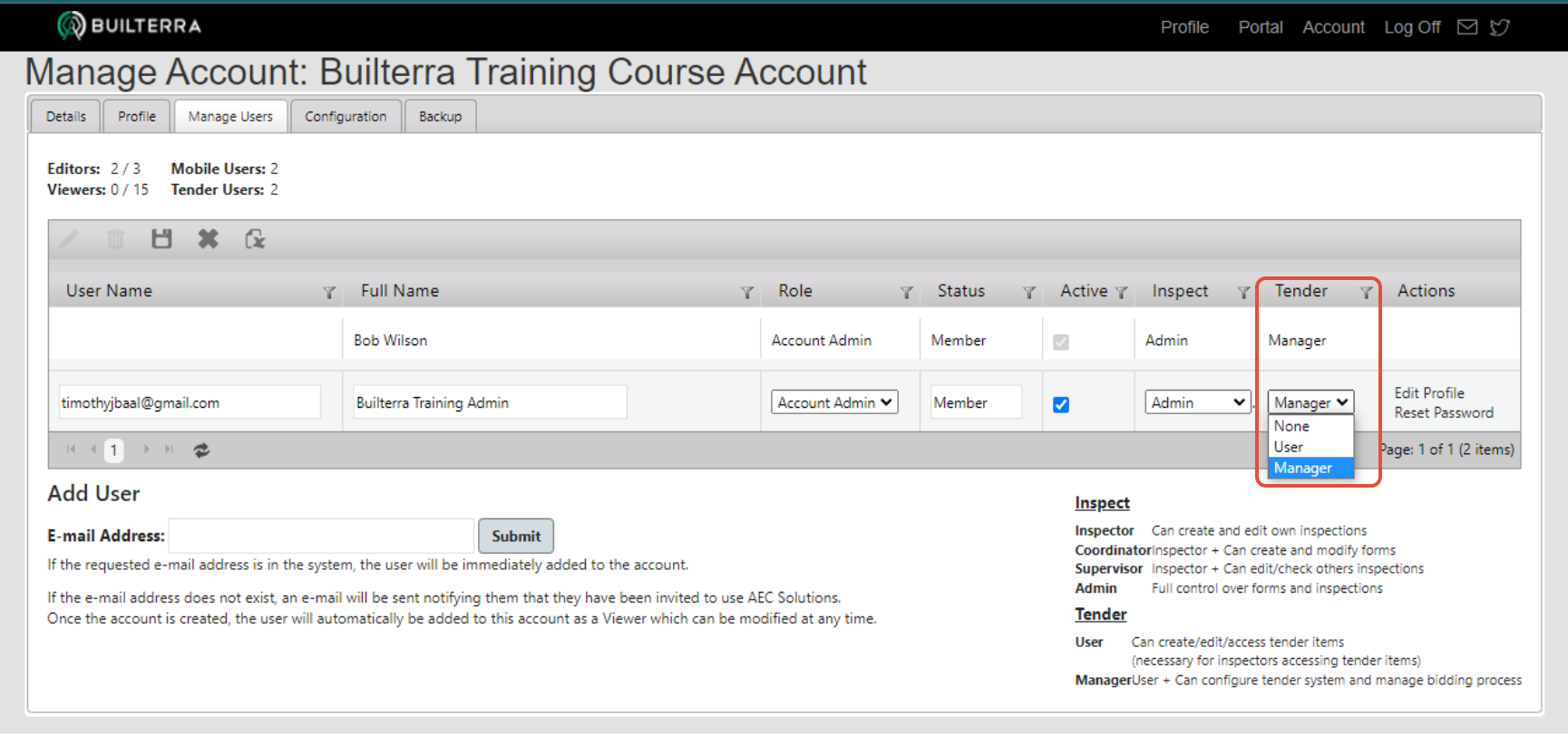1568x735 pixels.
Task: Cancel changes with the X toolbar icon
Action: pos(209,239)
